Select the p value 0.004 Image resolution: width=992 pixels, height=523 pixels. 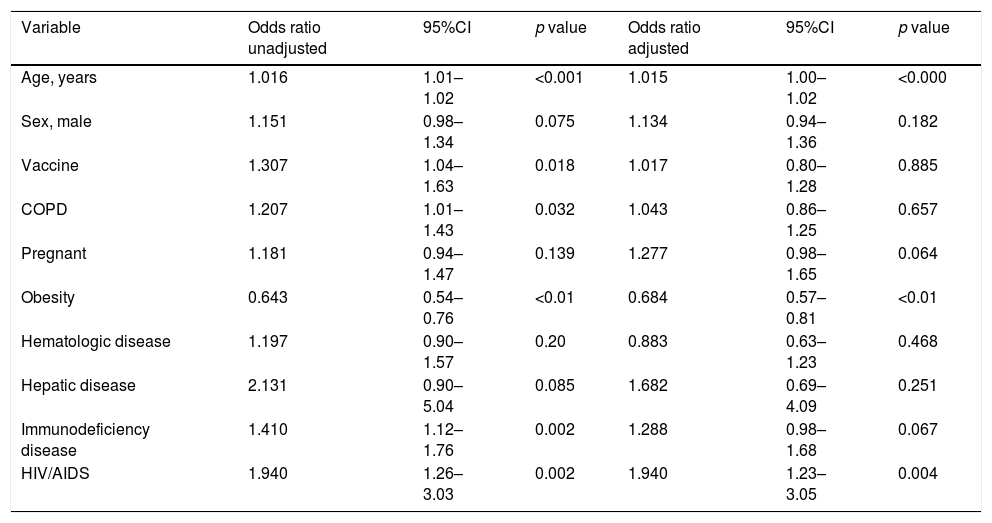pyautogui.click(x=918, y=473)
